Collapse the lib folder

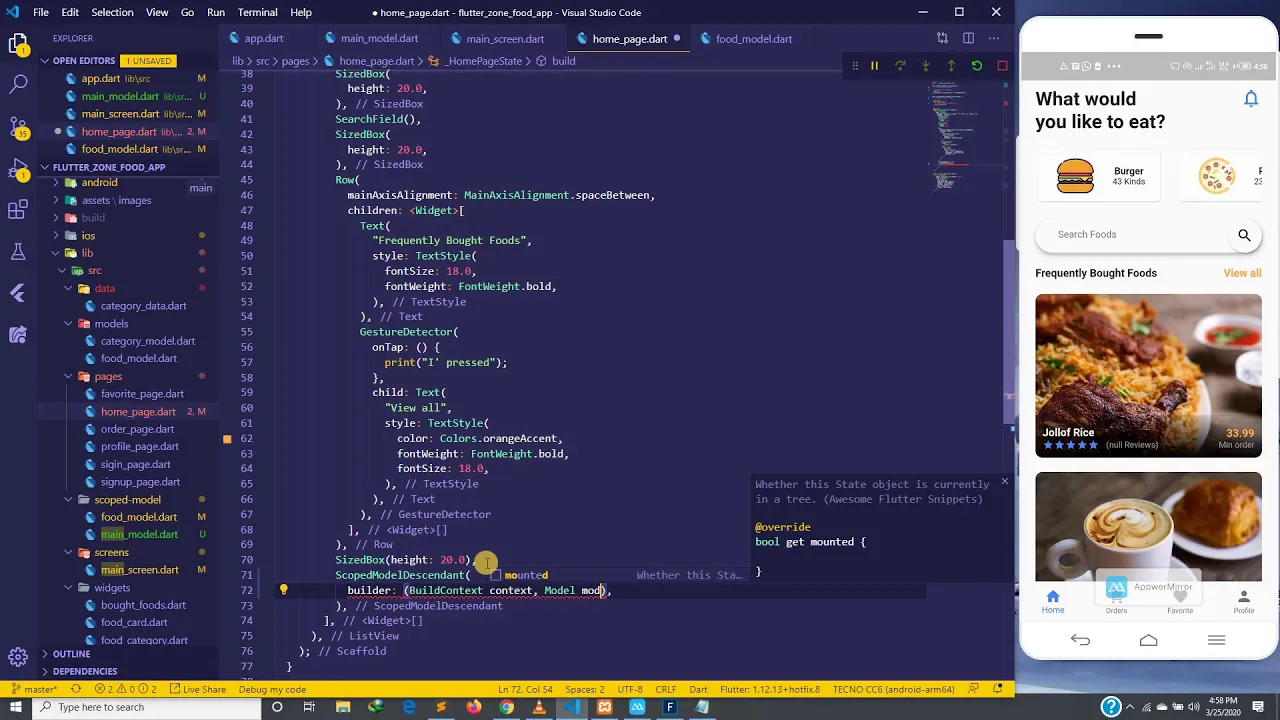click(x=57, y=253)
